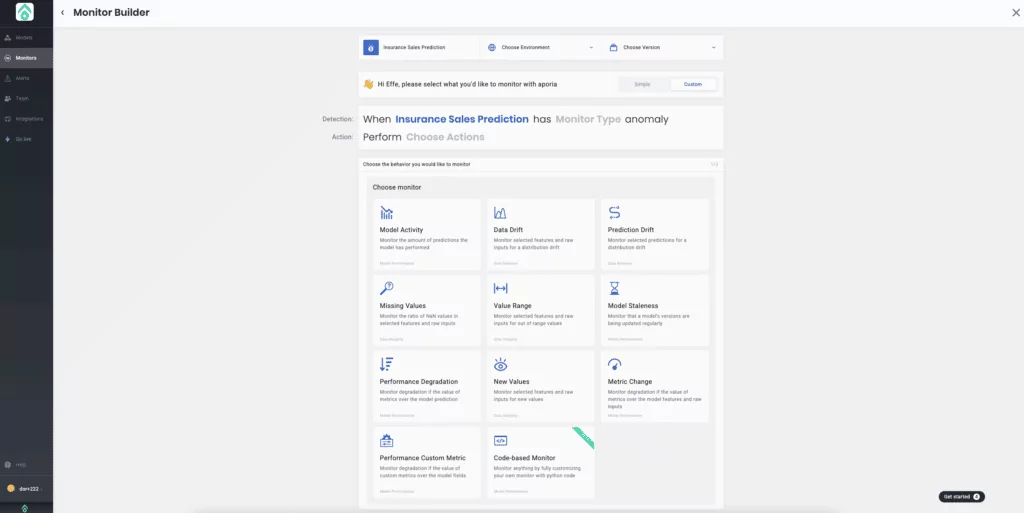Screen dimensions: 1024x513
Task: Select the Missing Values magnifier icon
Action: [x=387, y=288]
